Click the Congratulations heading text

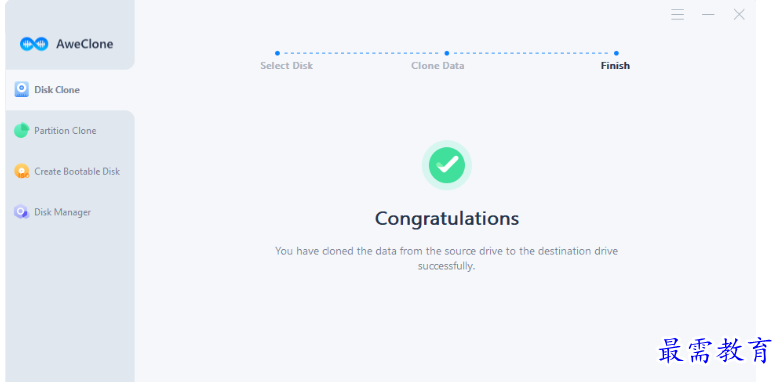pyautogui.click(x=447, y=218)
